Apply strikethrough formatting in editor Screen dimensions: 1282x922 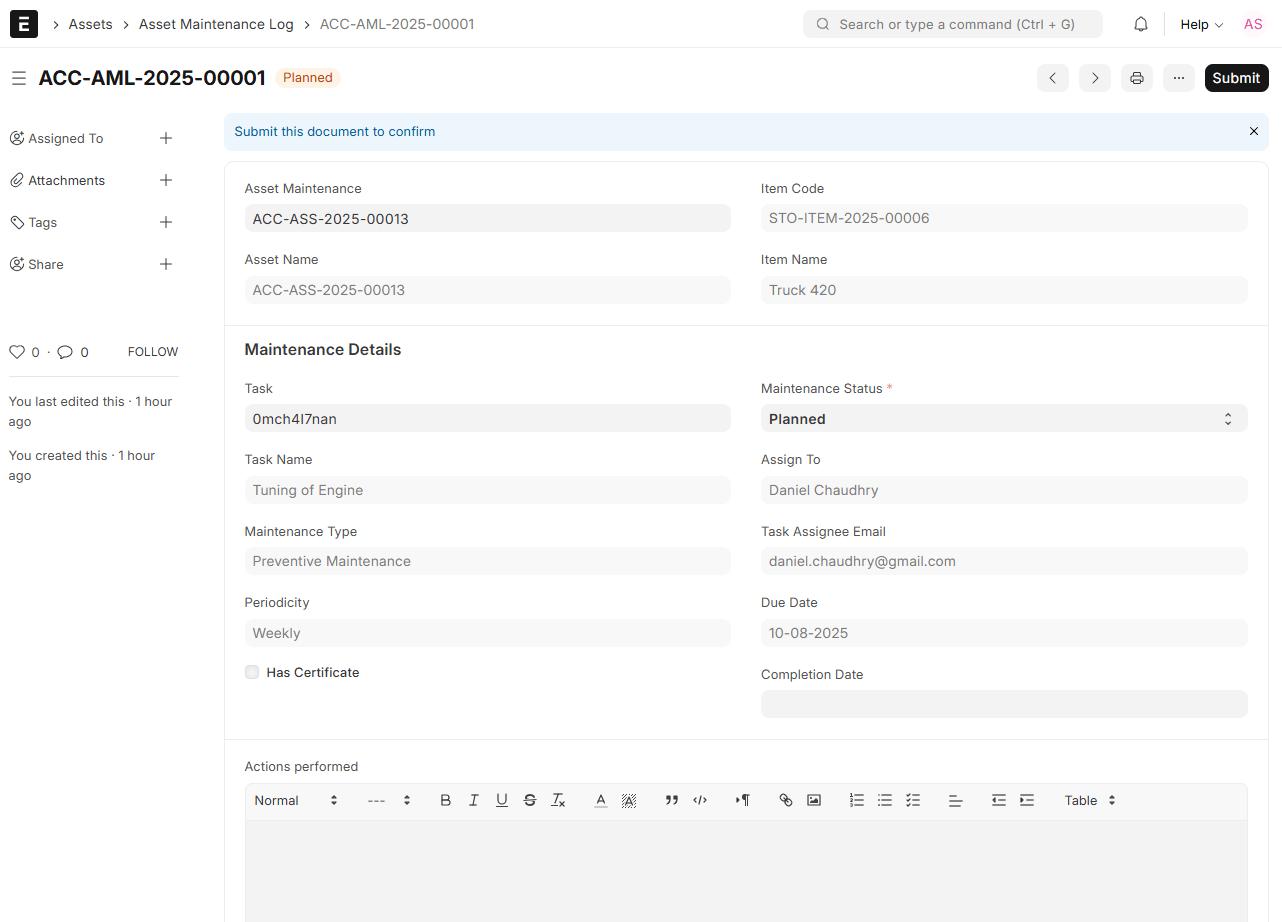pyautogui.click(x=530, y=800)
